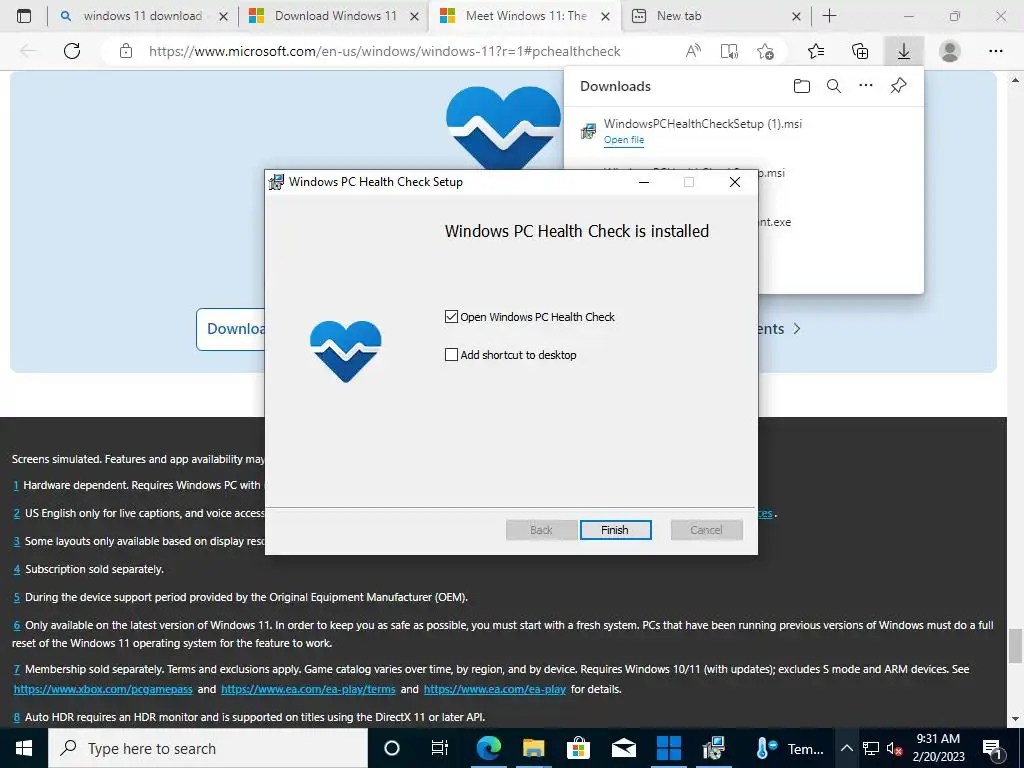Click scrollbar up arrow on webpage

click(x=1015, y=80)
